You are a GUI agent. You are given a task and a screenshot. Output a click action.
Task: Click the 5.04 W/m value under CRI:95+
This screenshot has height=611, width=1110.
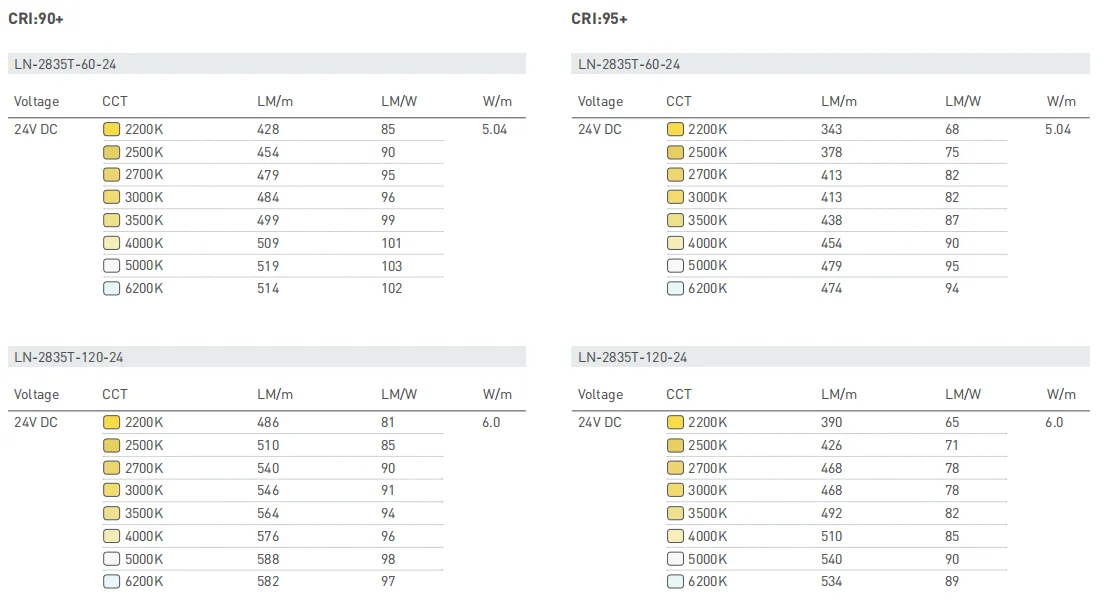pyautogui.click(x=1057, y=129)
